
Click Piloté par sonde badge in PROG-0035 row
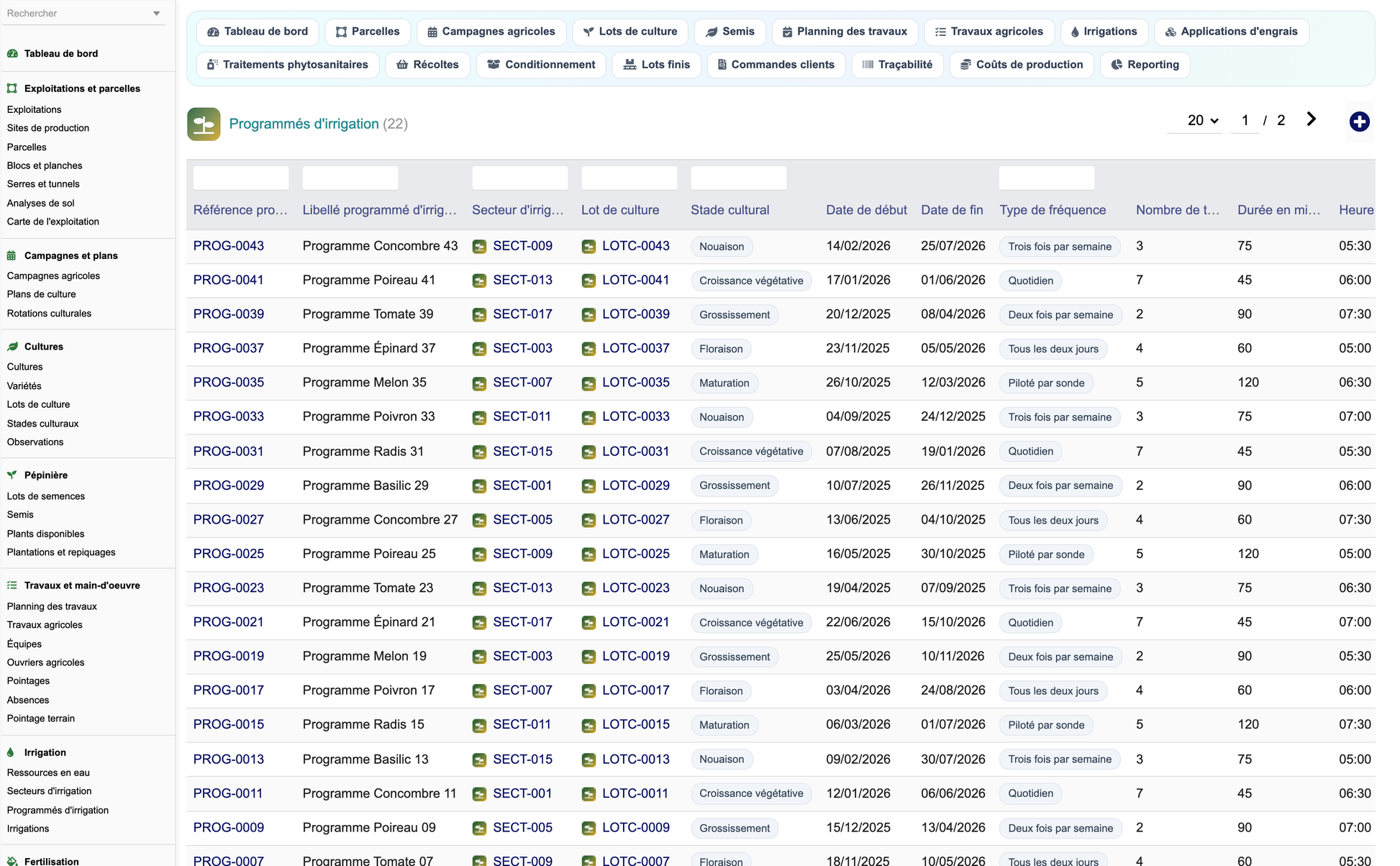[1046, 383]
